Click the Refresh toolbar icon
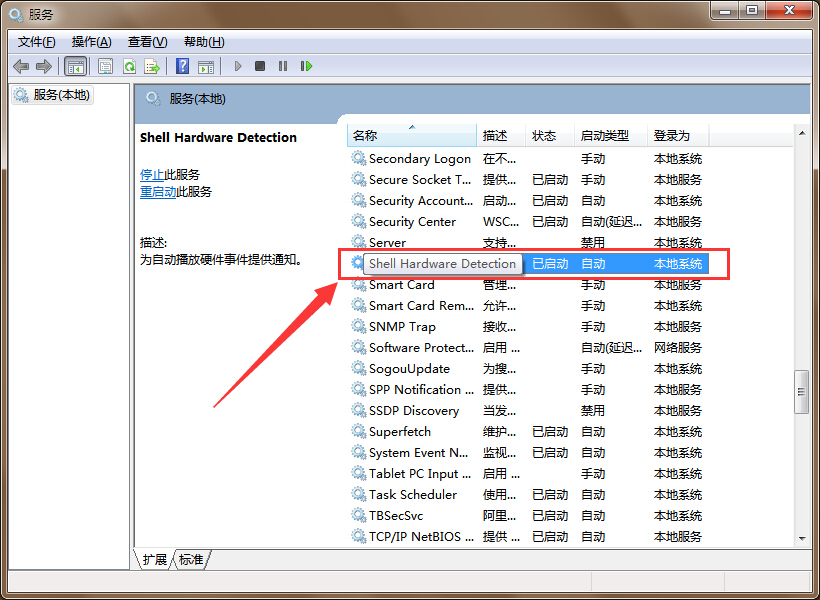The height and width of the screenshot is (600, 820). pos(129,66)
